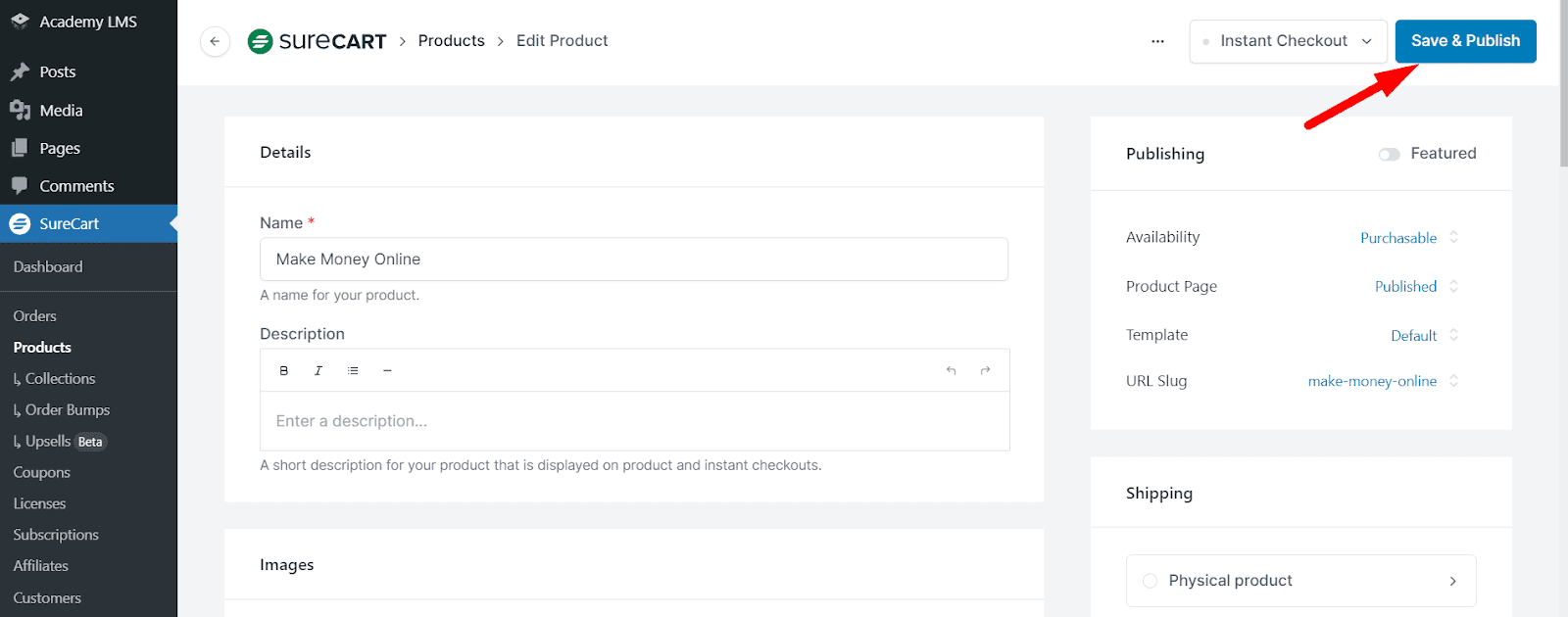Open Coupons in SureCart sidebar
Viewport: 1568px width, 617px height.
(42, 472)
